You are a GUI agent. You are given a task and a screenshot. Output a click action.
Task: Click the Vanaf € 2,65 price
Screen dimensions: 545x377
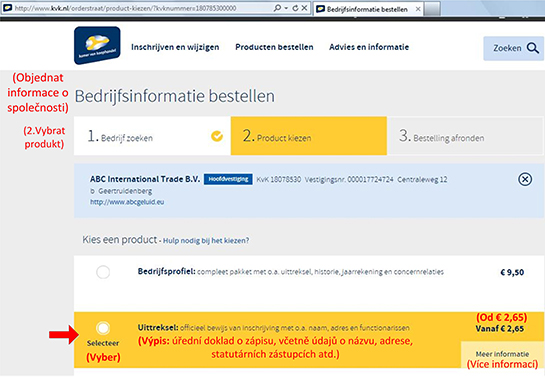[x=500, y=329]
